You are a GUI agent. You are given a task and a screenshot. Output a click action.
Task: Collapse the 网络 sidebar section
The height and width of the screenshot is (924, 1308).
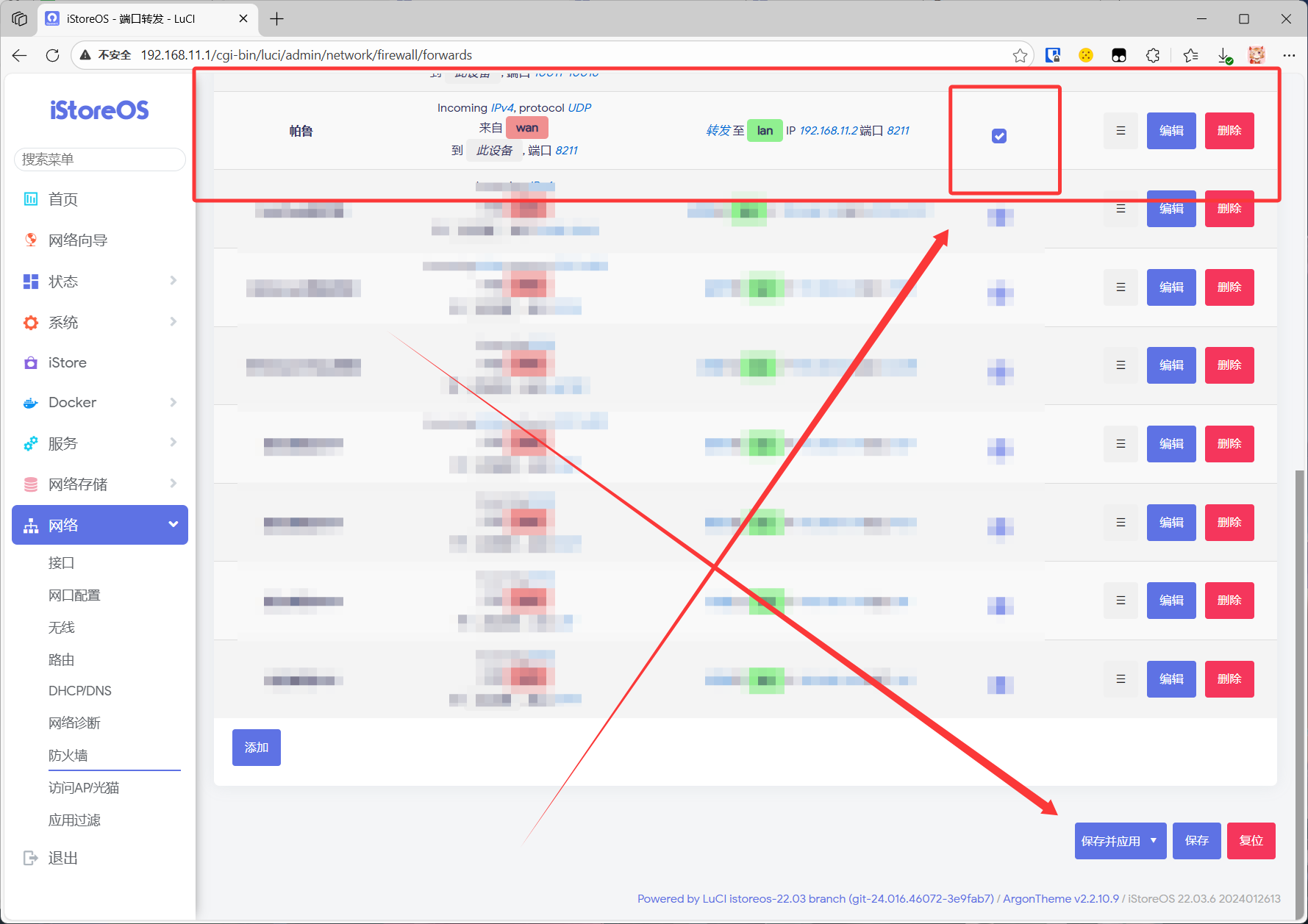coord(174,525)
